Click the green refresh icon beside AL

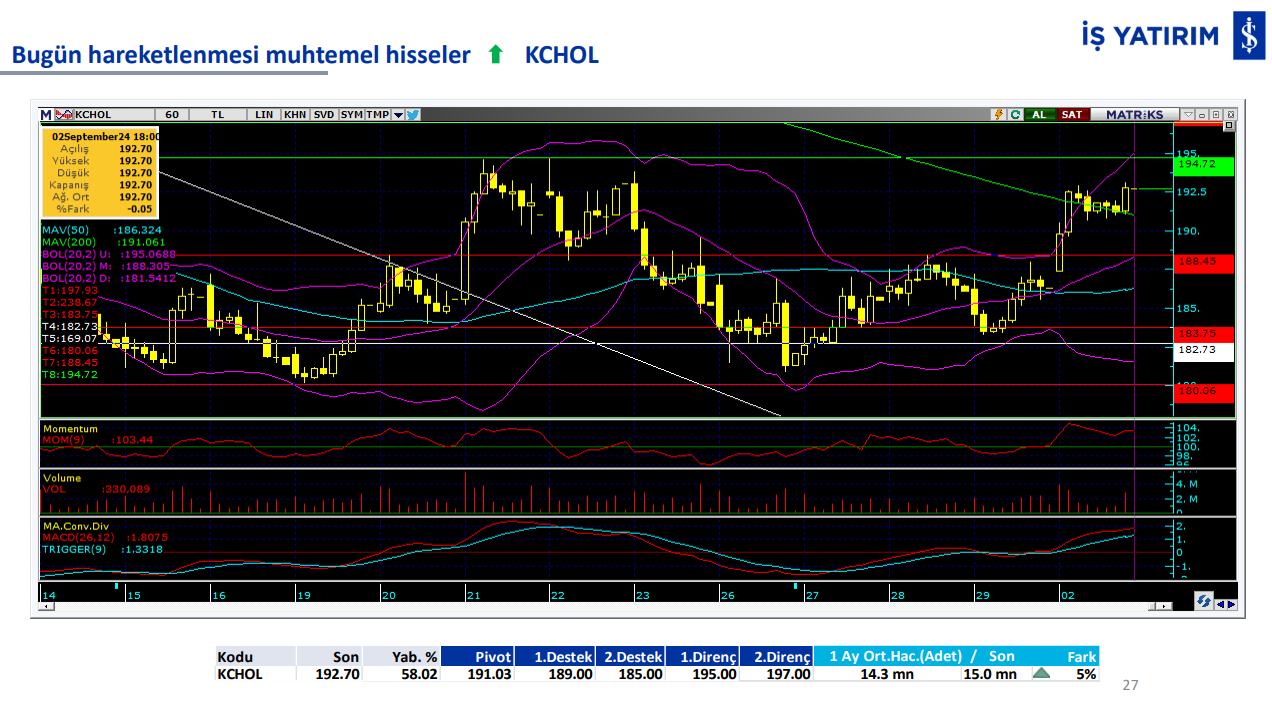pyautogui.click(x=1015, y=115)
